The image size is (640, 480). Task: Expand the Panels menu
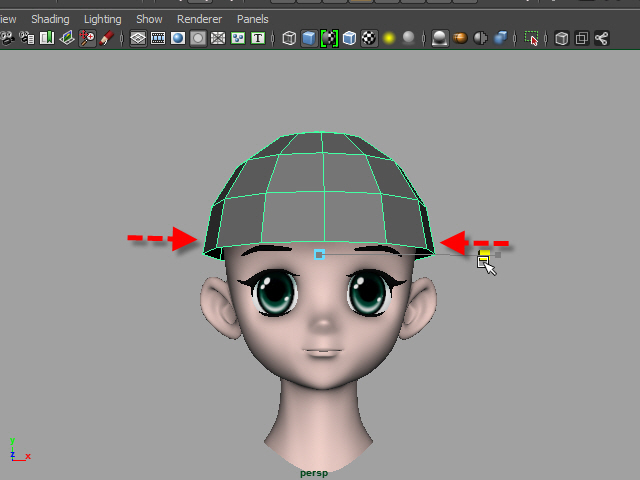tap(252, 19)
